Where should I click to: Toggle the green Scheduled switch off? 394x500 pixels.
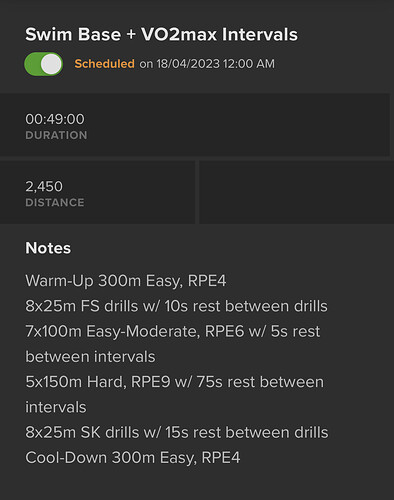(x=44, y=64)
